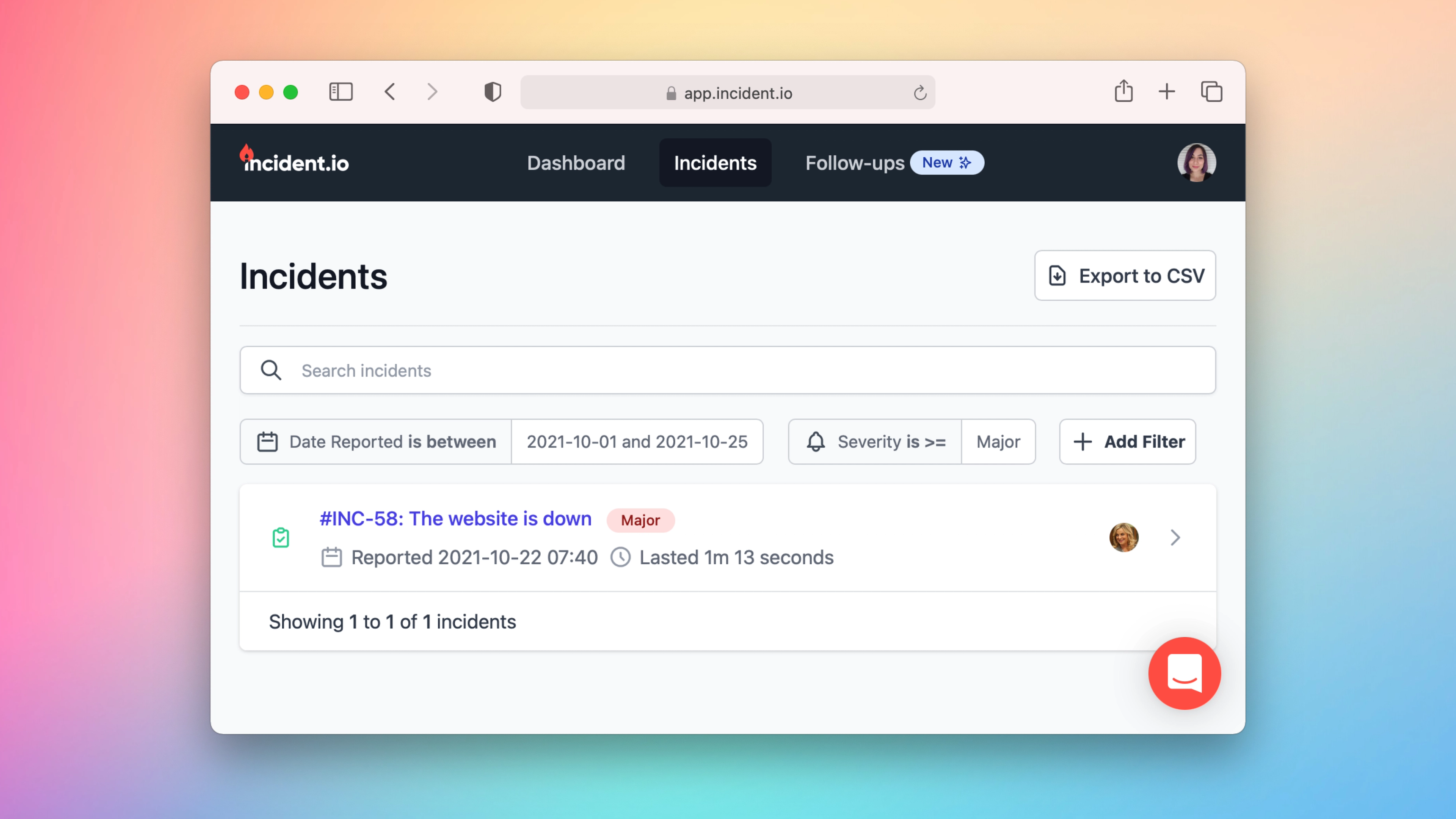This screenshot has height=819, width=1456.
Task: Close the window with the red button
Action: [242, 92]
